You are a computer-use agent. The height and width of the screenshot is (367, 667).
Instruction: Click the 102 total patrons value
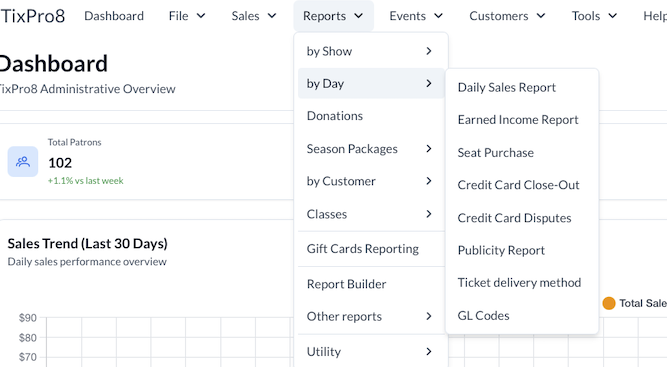60,163
